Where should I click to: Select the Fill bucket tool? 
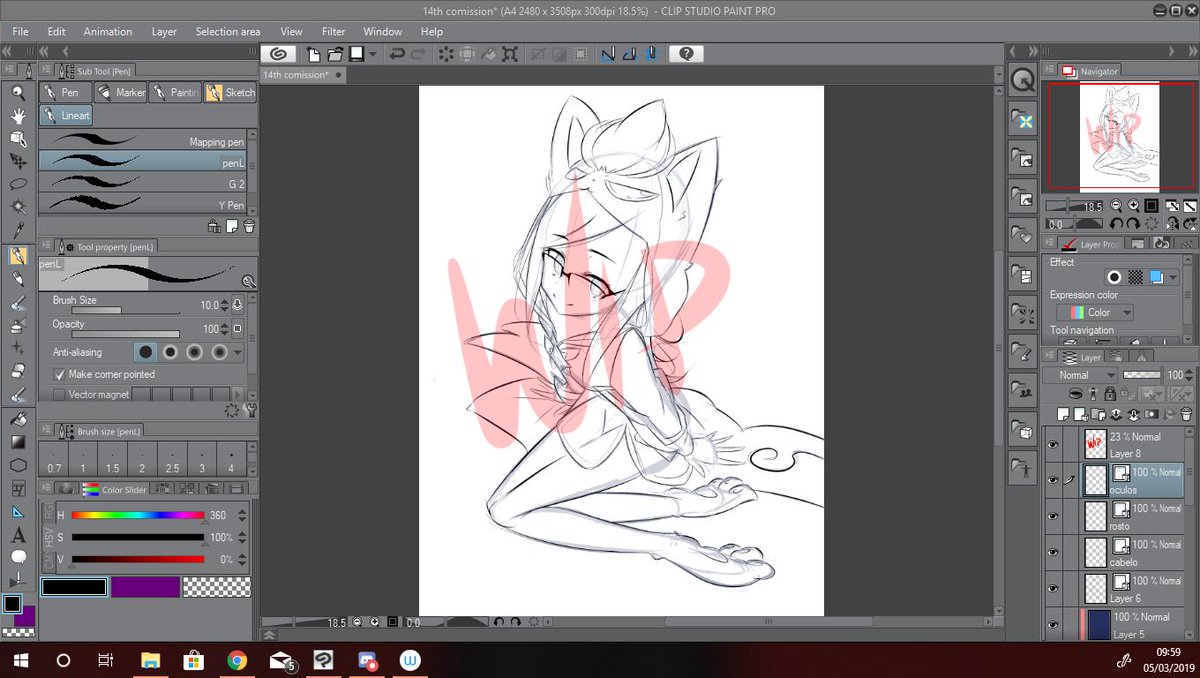pyautogui.click(x=18, y=419)
